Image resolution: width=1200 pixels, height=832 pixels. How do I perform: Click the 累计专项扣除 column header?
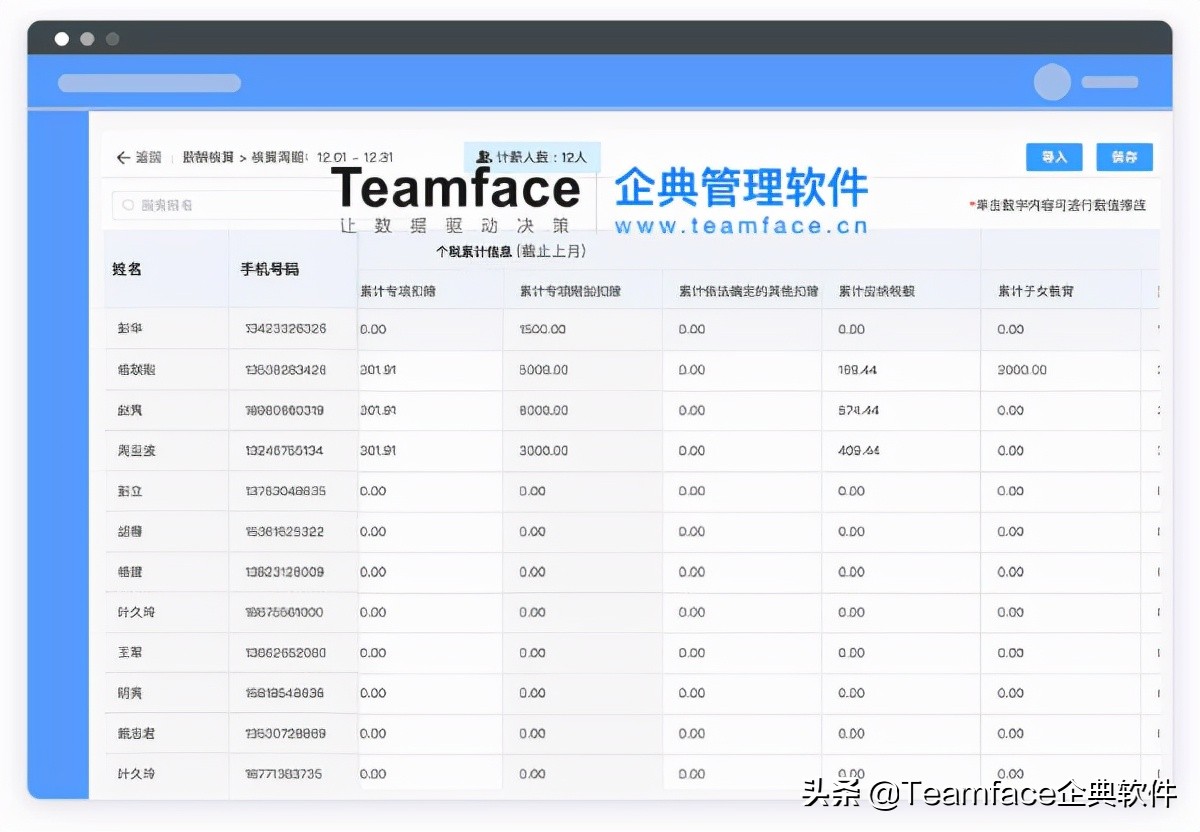click(398, 291)
